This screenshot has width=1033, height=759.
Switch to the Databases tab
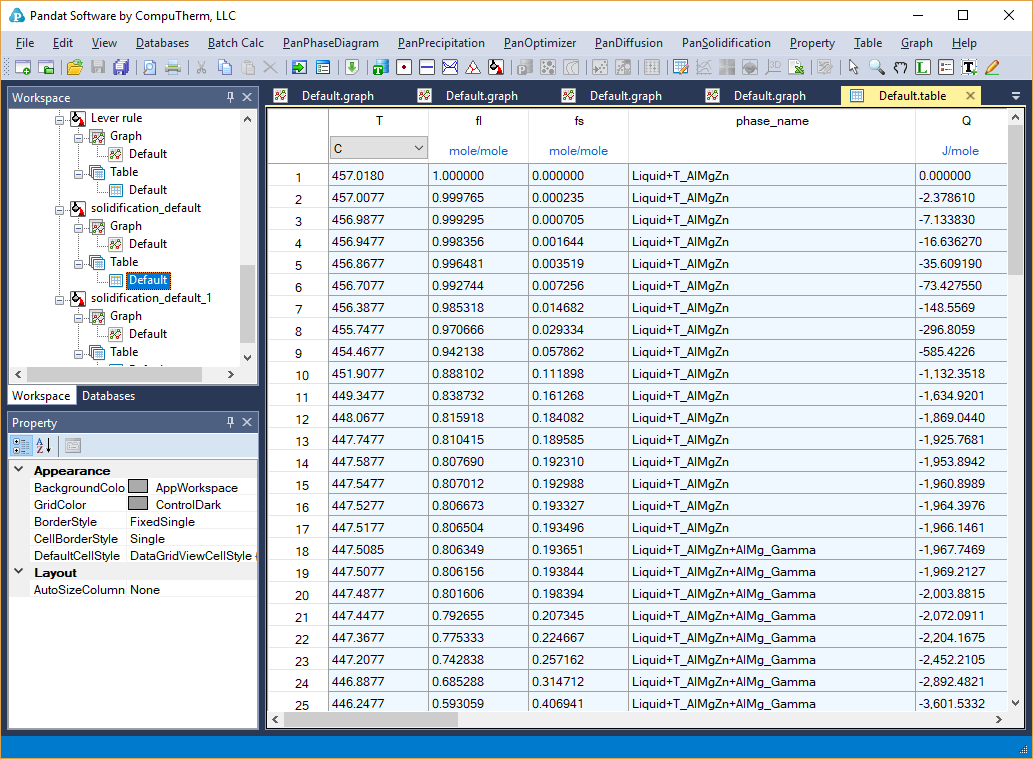(108, 396)
